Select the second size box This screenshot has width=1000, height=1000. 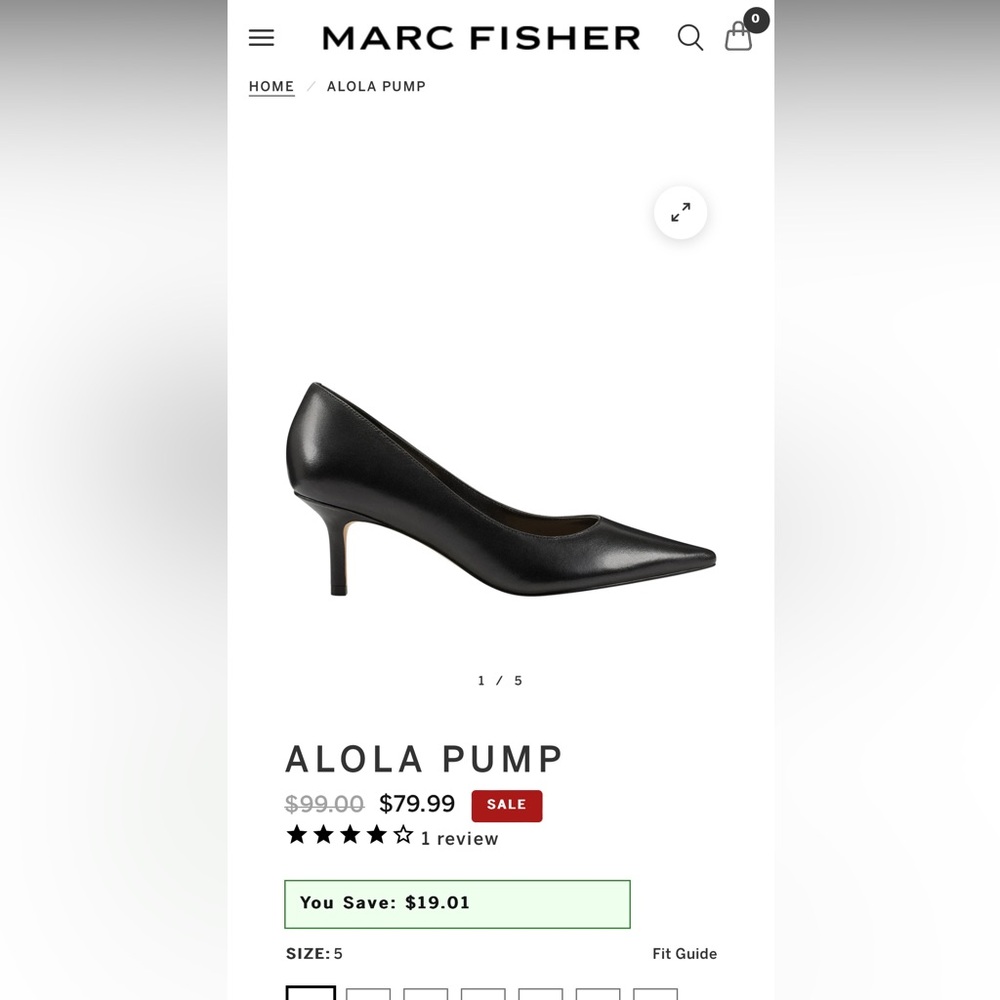click(369, 993)
